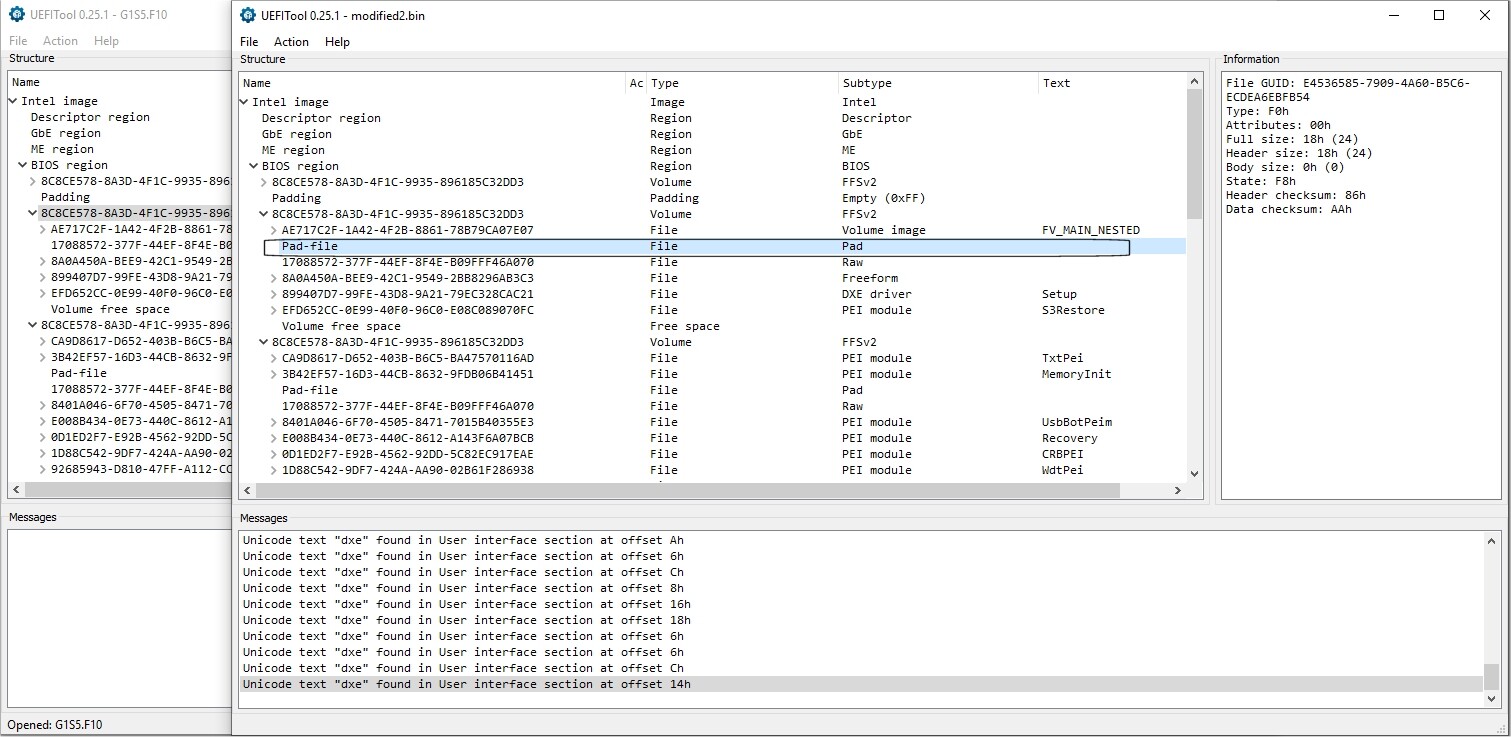Select Padding Empty (0xFF) row
Viewport: 1511px width, 737px height.
[x=713, y=198]
